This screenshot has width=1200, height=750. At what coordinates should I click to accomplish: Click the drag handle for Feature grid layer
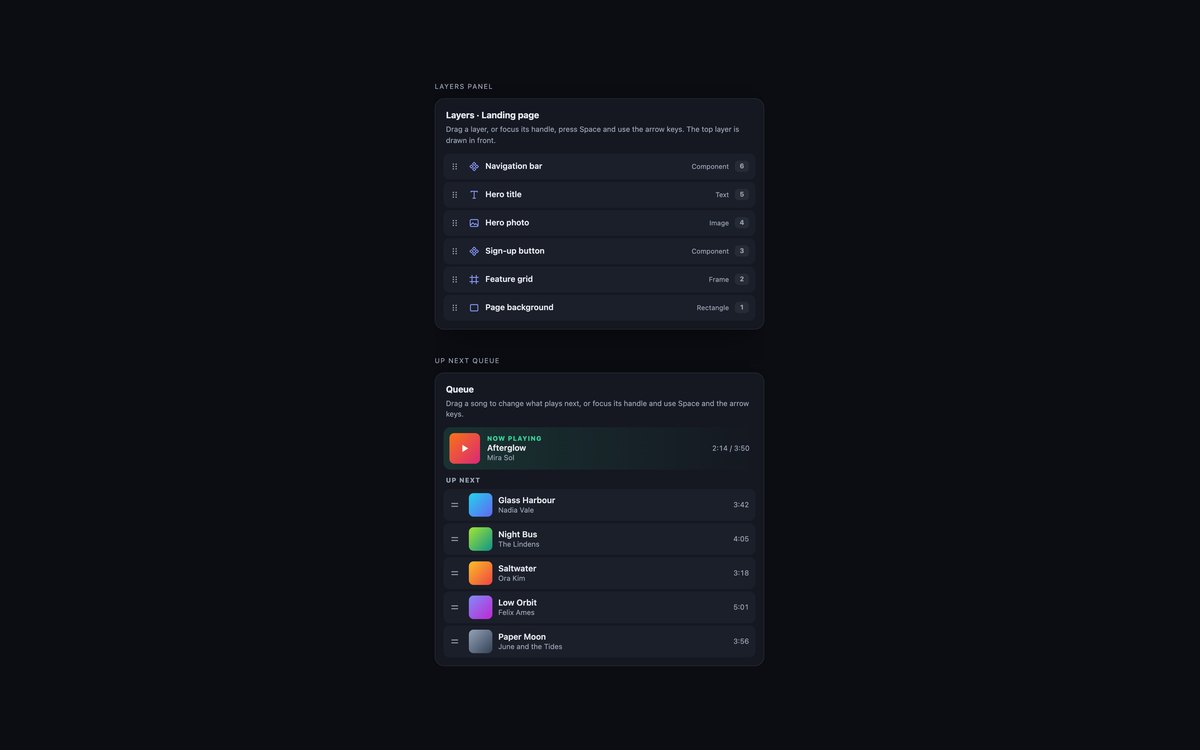click(455, 279)
